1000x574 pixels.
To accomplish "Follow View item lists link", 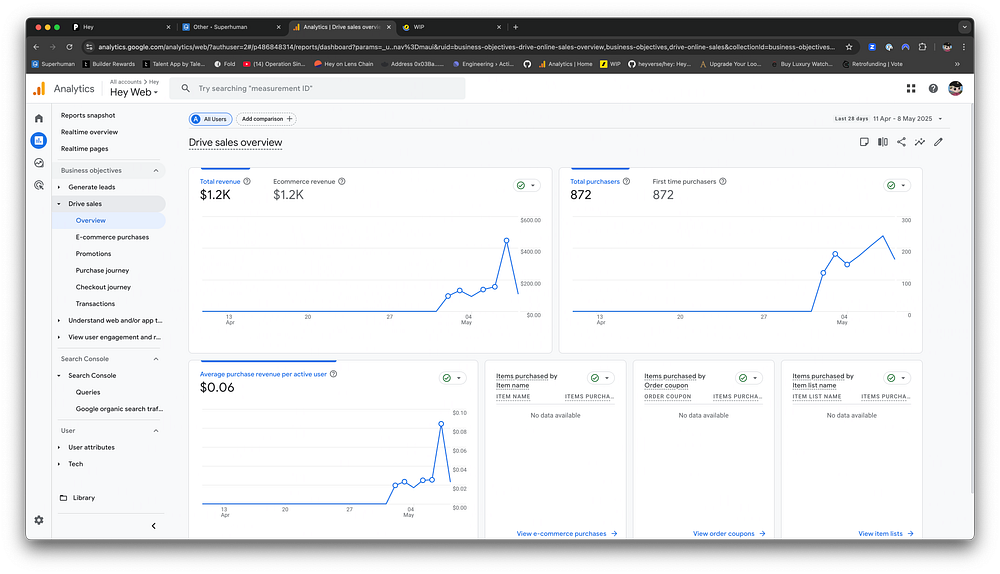I will click(x=886, y=534).
